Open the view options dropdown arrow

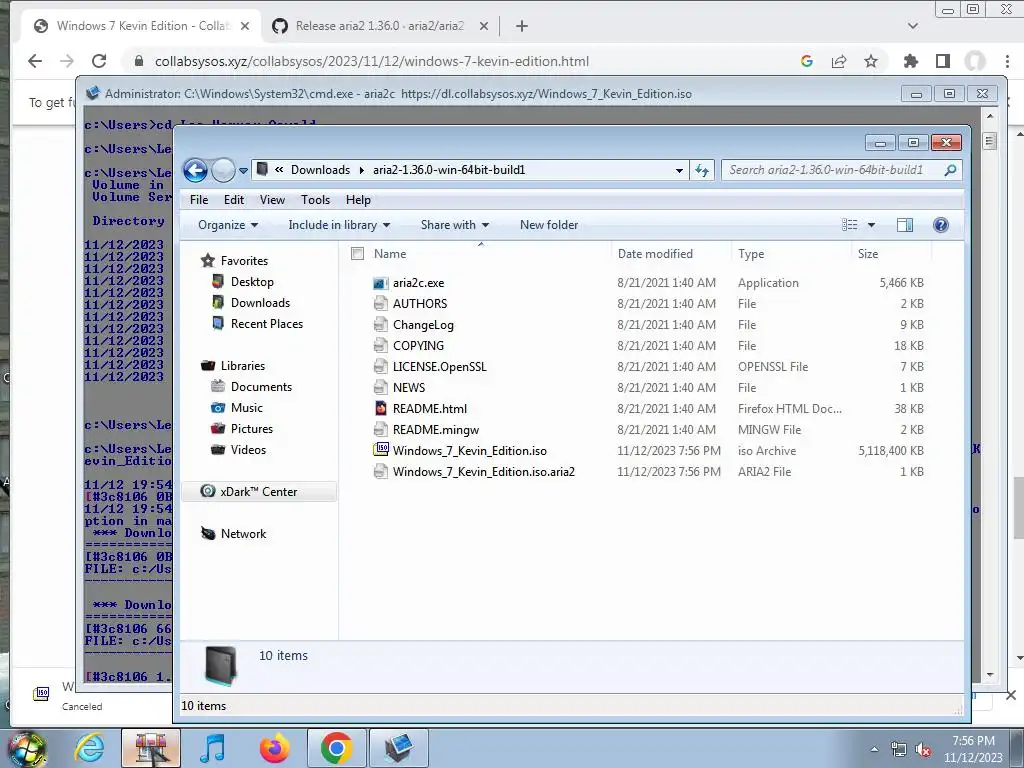(x=871, y=225)
